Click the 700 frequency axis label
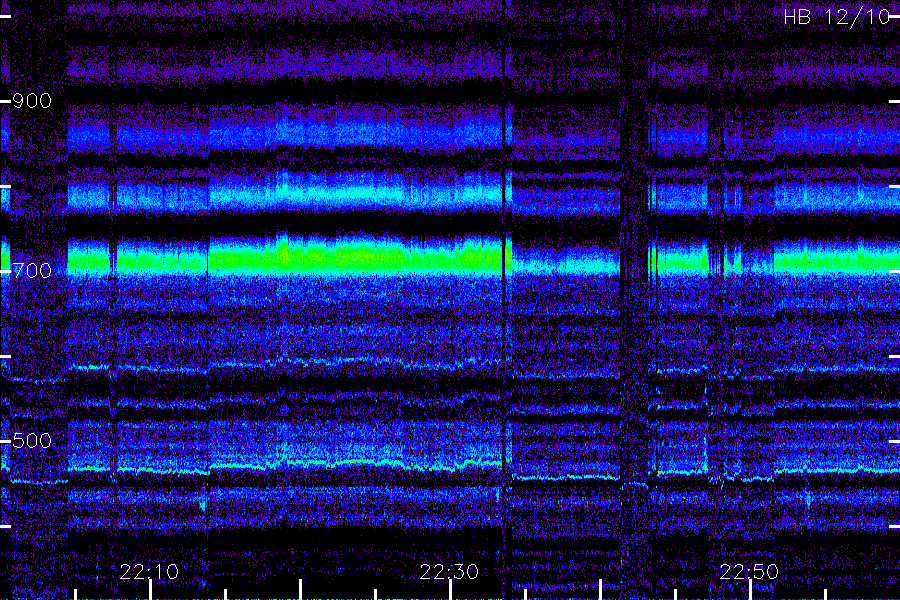 click(32, 270)
